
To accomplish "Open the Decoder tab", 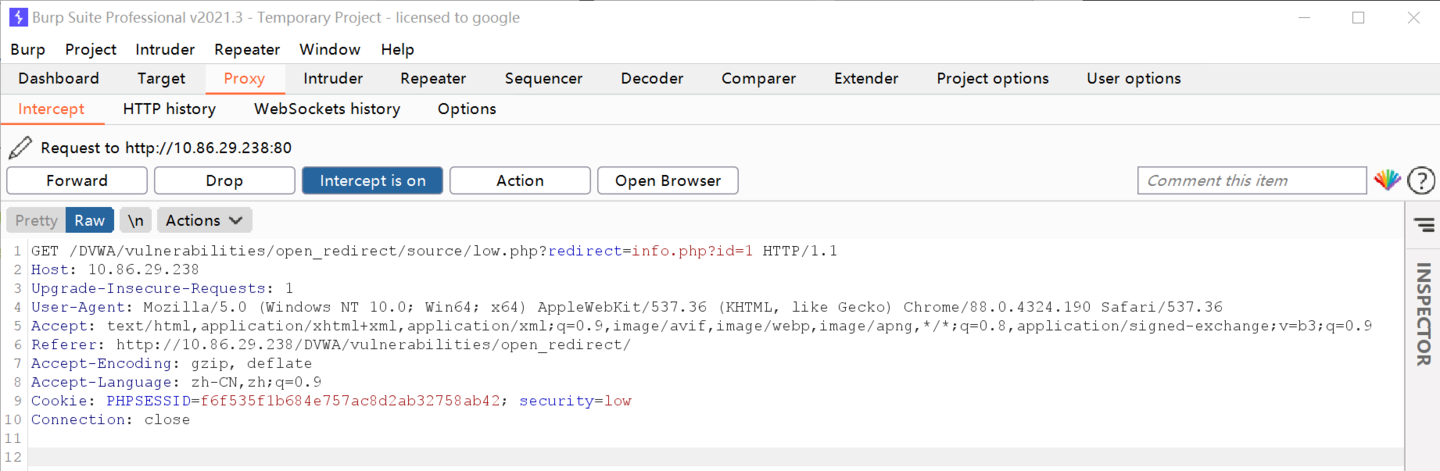I will tap(652, 78).
